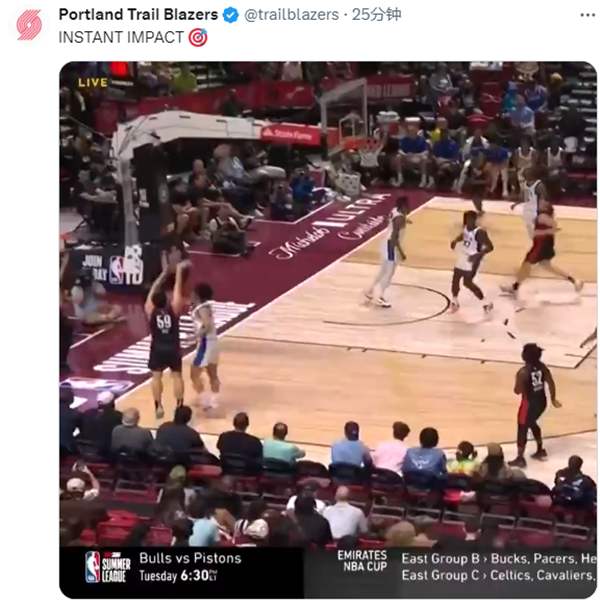Select the INSTANT IMPACT tweet text
Screen dimensions: 600x602
121,37
